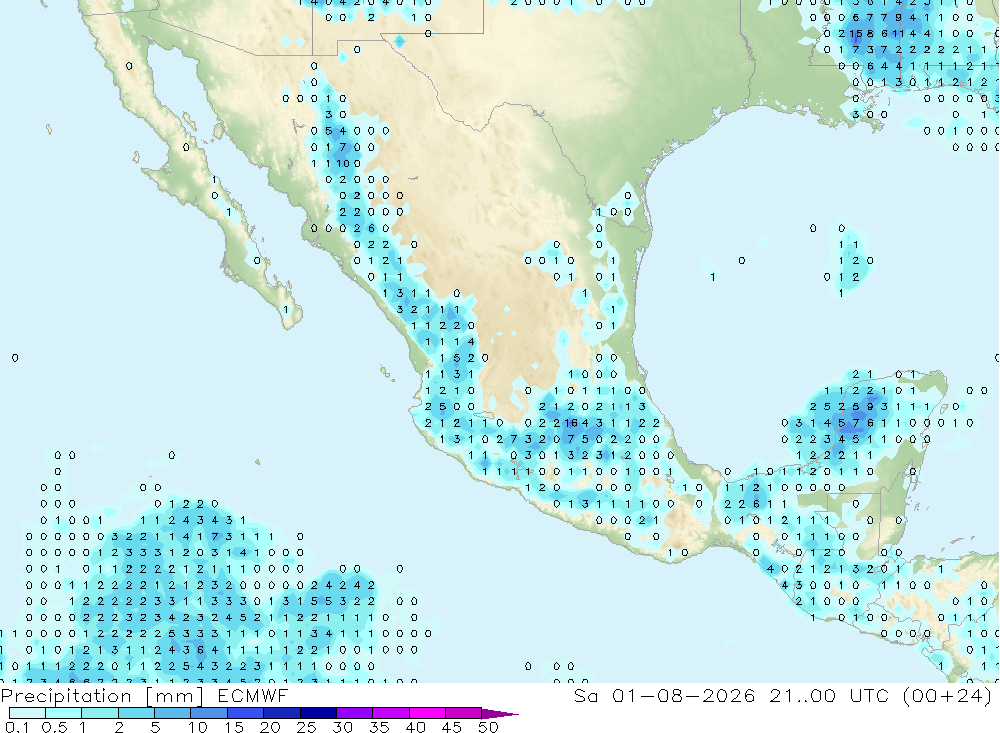The image size is (1000, 733).
Task: Click the "21..00 UTC" time text
Action: pyautogui.click(x=829, y=695)
